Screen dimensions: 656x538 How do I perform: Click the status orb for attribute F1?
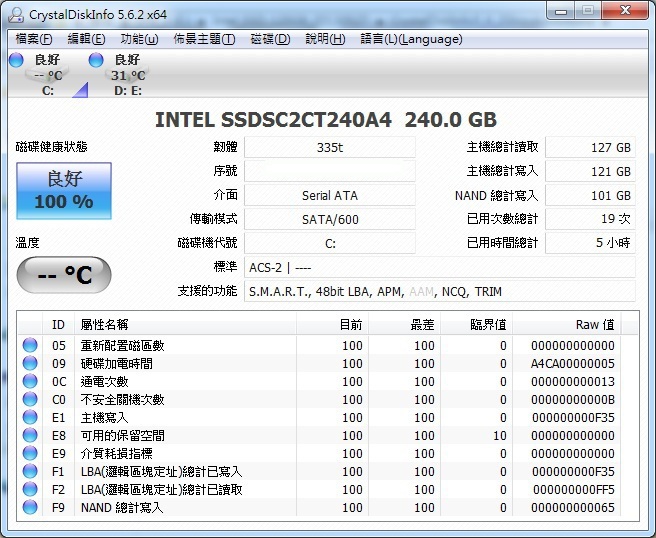click(x=30, y=471)
